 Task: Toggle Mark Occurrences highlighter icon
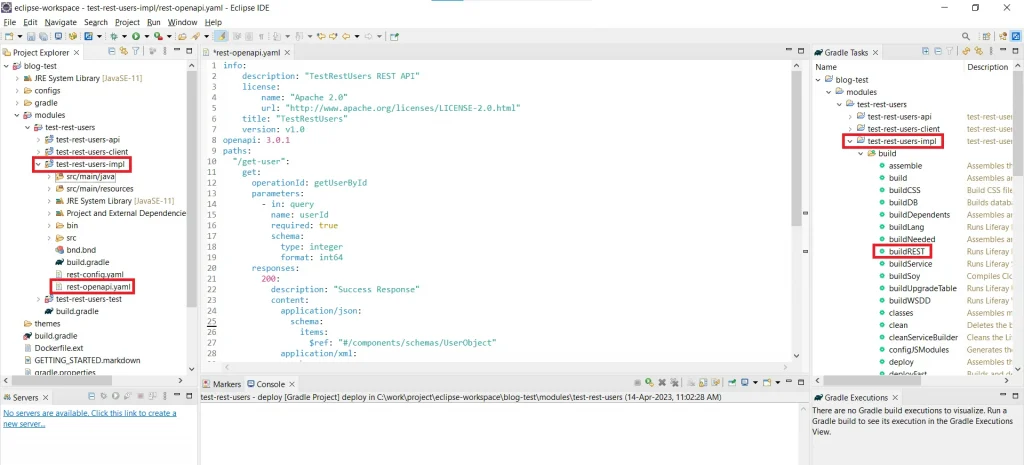click(x=221, y=37)
